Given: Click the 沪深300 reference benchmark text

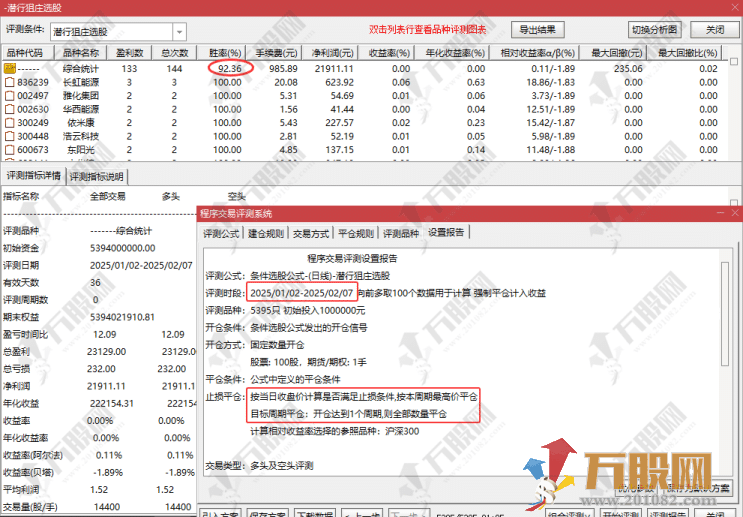Looking at the screenshot, I should [402, 431].
